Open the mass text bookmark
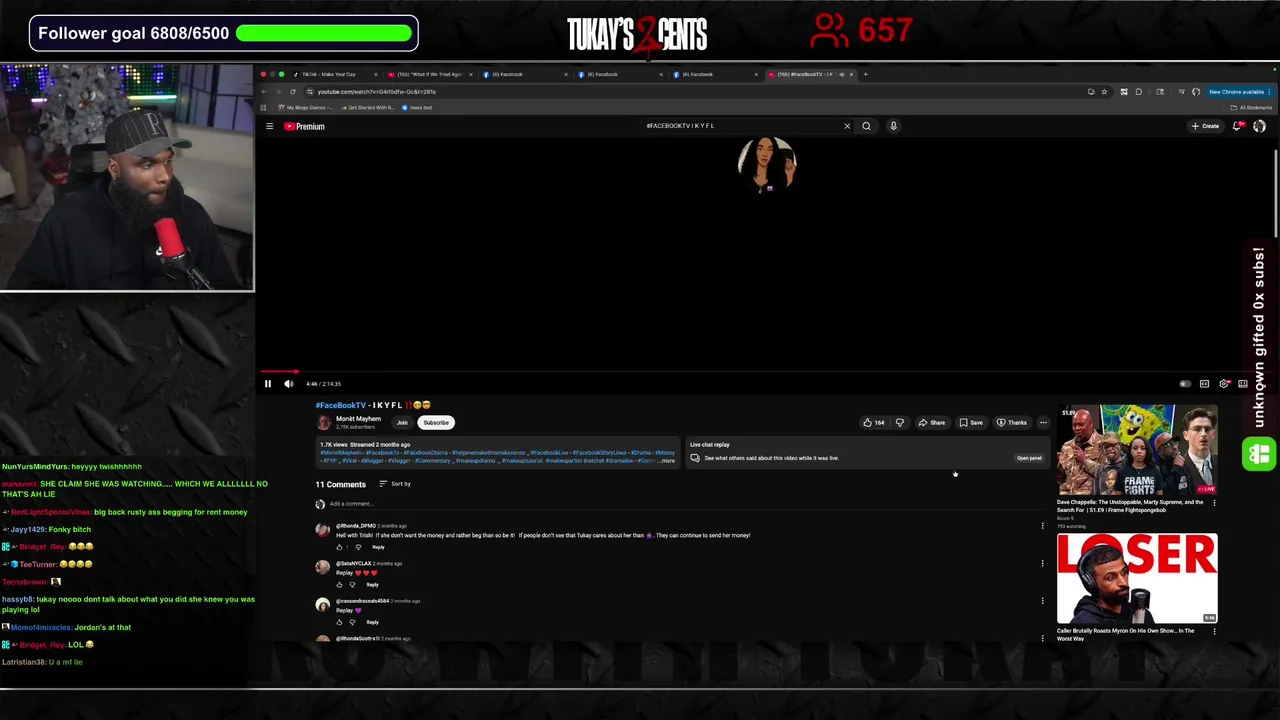The width and height of the screenshot is (1280, 720). [418, 107]
